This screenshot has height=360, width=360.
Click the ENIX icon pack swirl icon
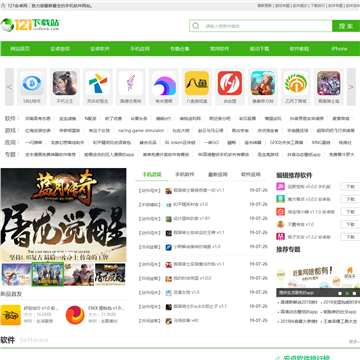[75, 315]
